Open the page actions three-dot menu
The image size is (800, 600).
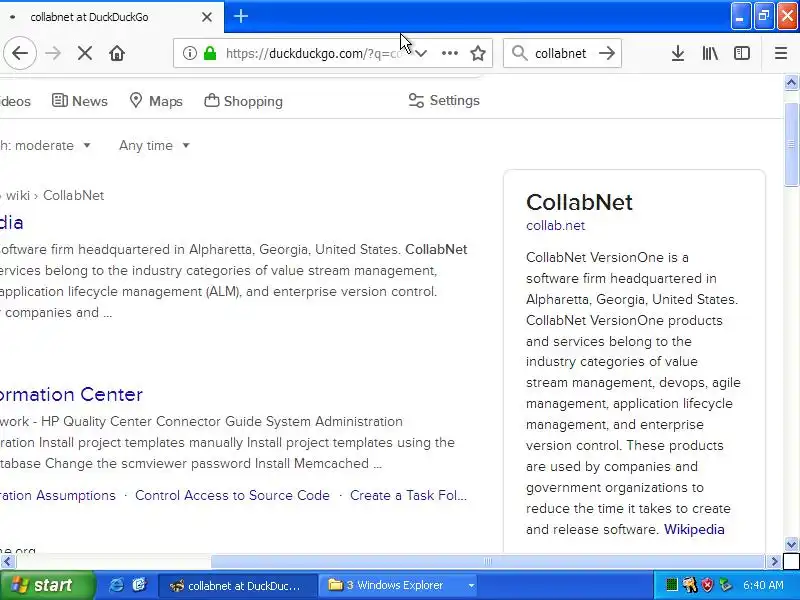pos(449,53)
